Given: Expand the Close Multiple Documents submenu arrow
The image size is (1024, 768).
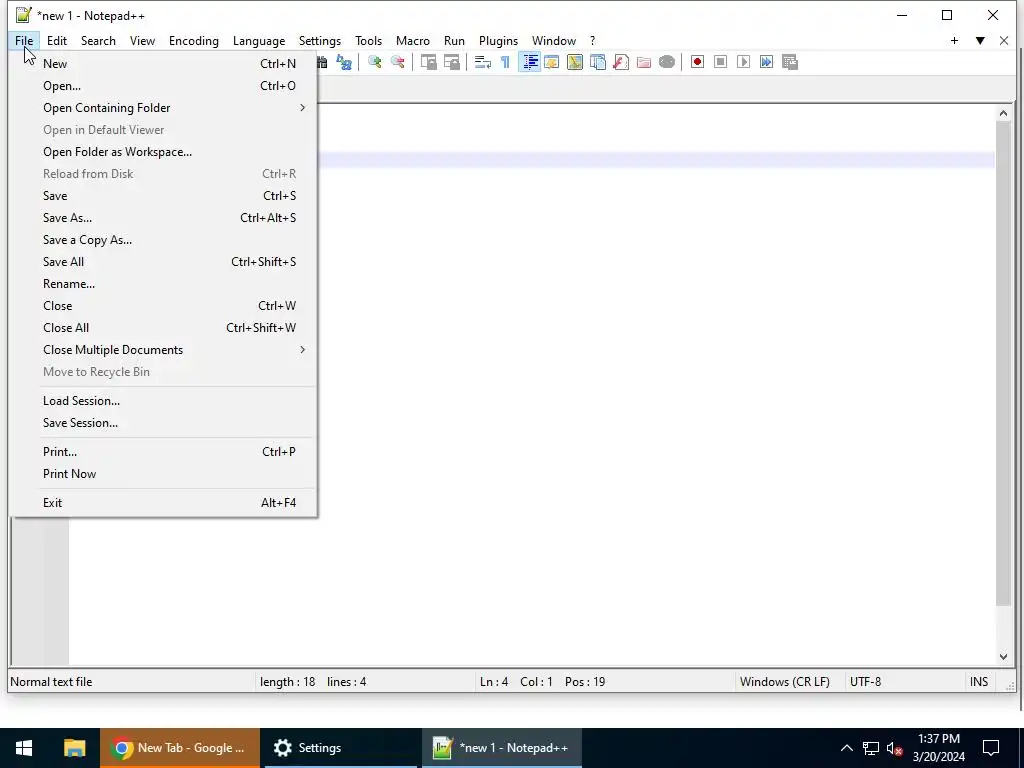Looking at the screenshot, I should 302,350.
